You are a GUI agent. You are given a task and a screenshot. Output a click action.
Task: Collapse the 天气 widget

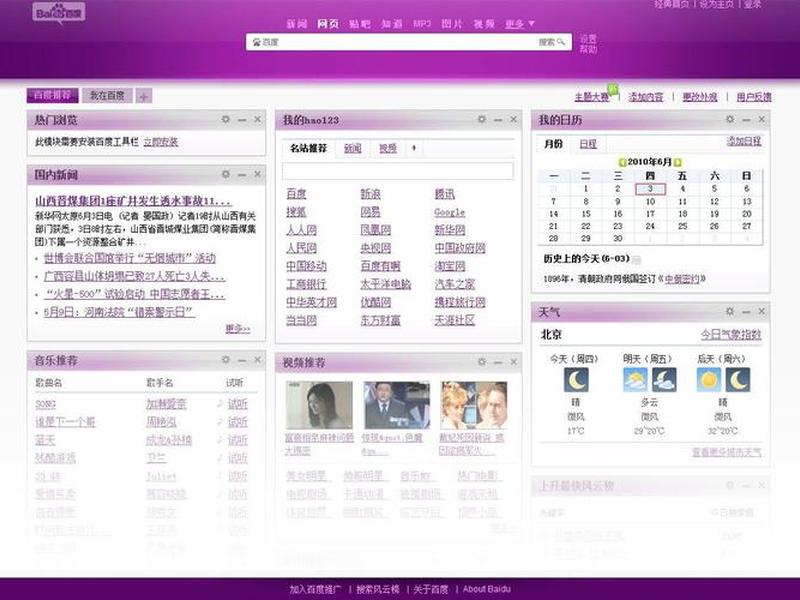746,311
